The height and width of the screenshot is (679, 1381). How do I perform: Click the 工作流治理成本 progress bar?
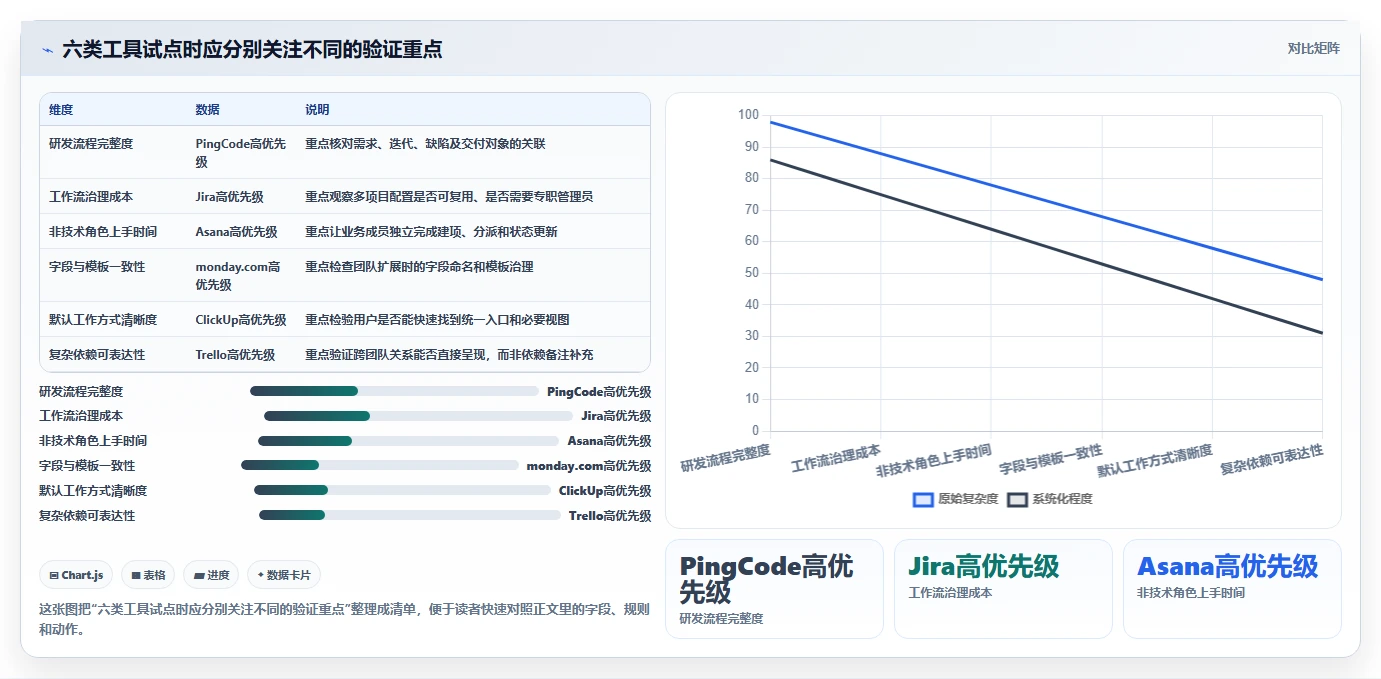[x=418, y=416]
